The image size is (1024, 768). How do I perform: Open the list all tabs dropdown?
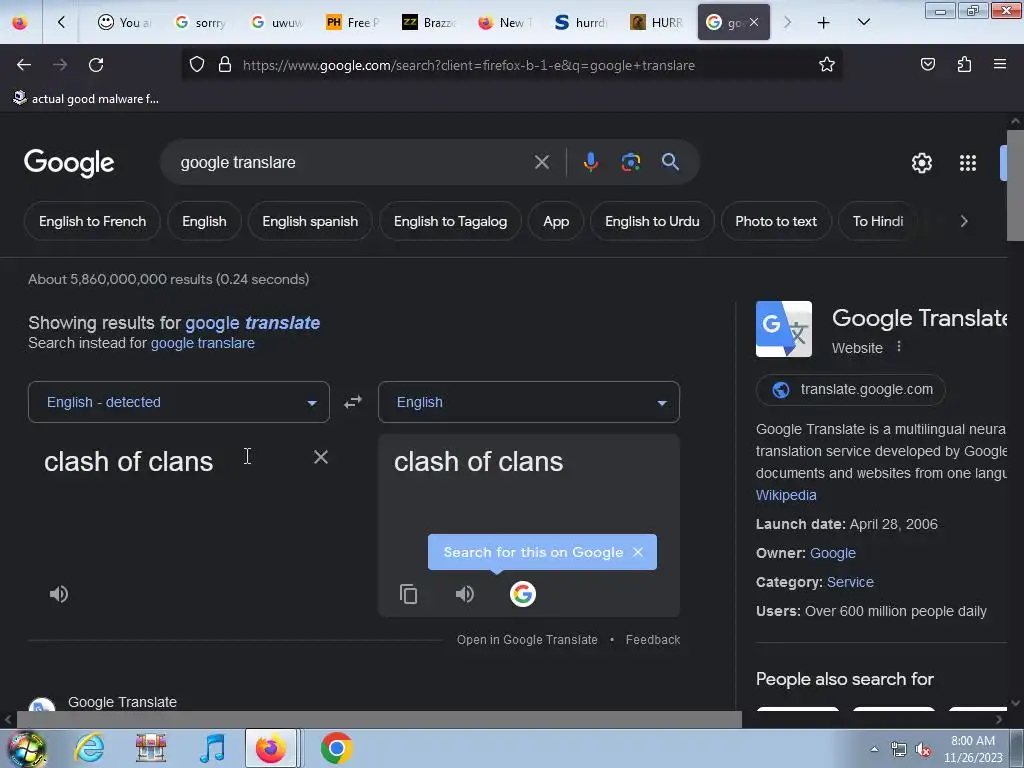pyautogui.click(x=863, y=22)
